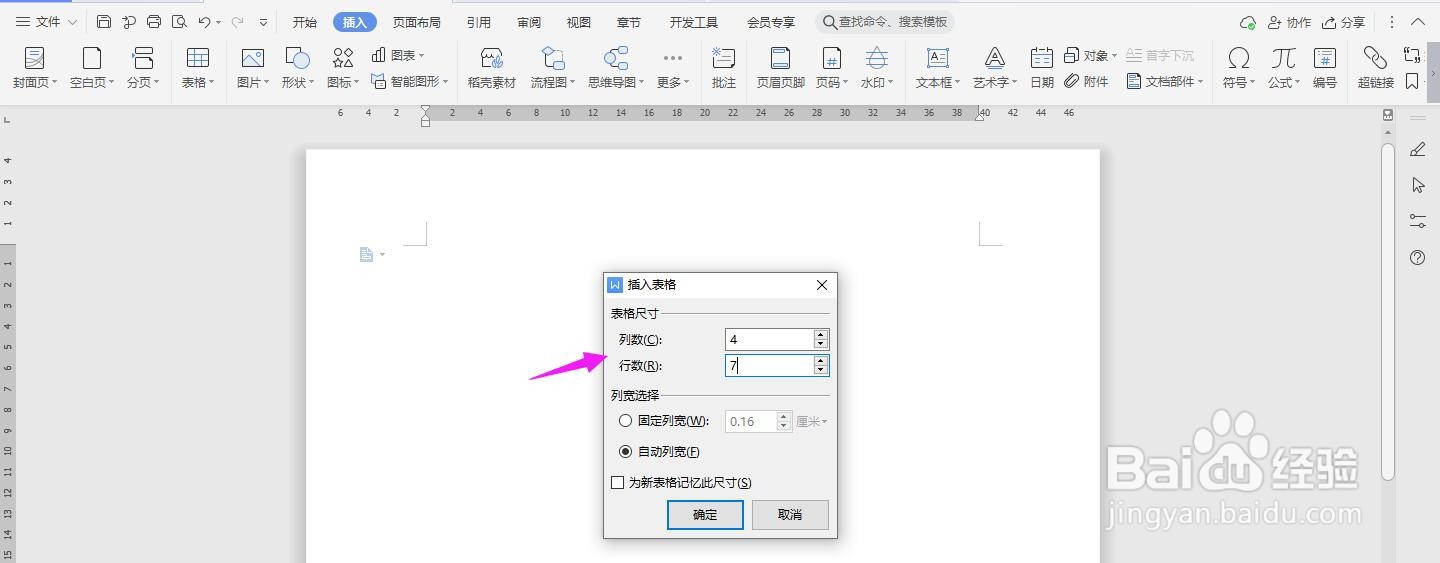
Task: Insert smart graphic (智能图形)
Action: pos(409,81)
